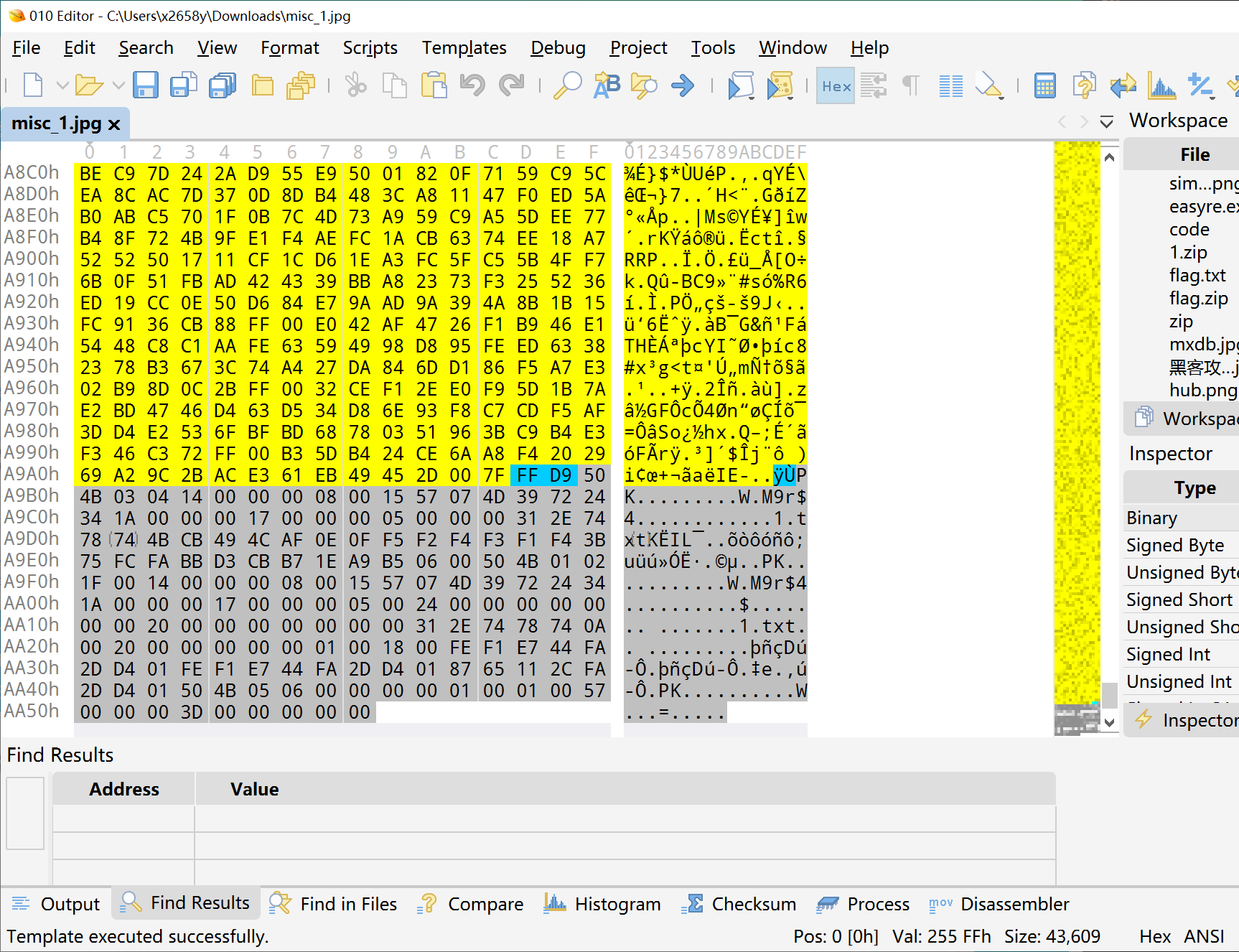Select easyre file in Workspace list

pos(1203,206)
